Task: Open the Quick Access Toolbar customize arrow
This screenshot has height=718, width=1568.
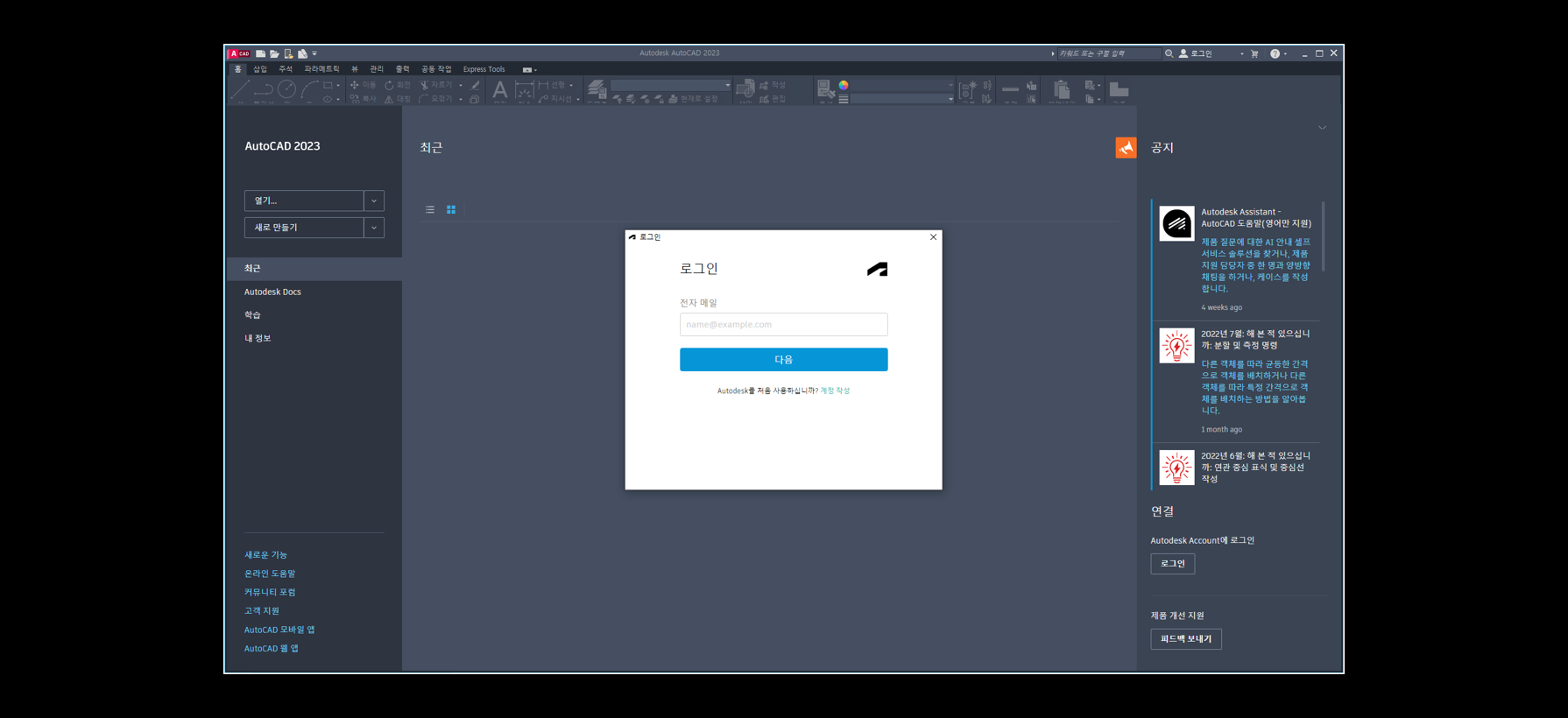Action: (315, 53)
